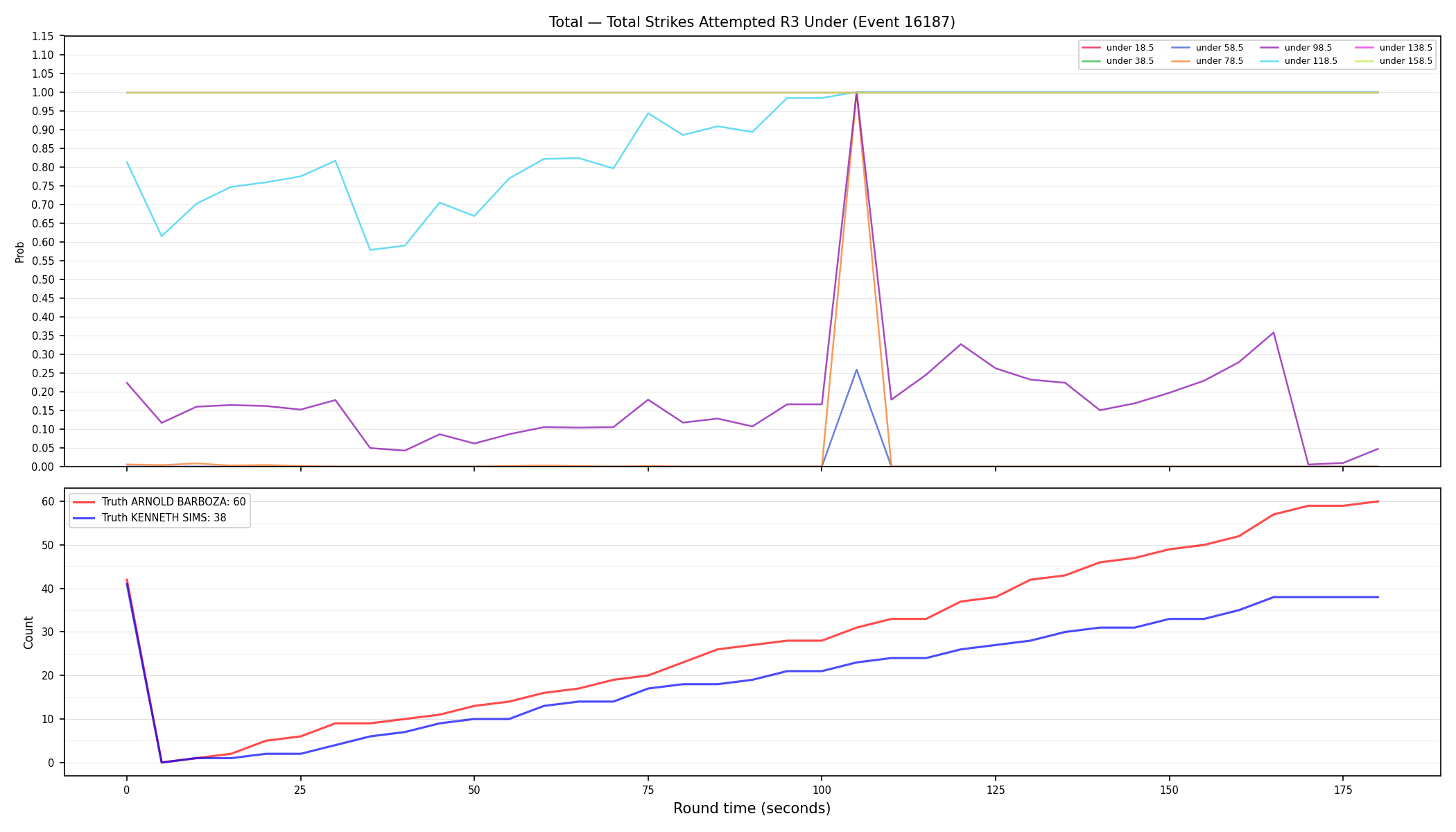
Task: Select the 'under 38.5' legend entry
Action: (x=1118, y=61)
